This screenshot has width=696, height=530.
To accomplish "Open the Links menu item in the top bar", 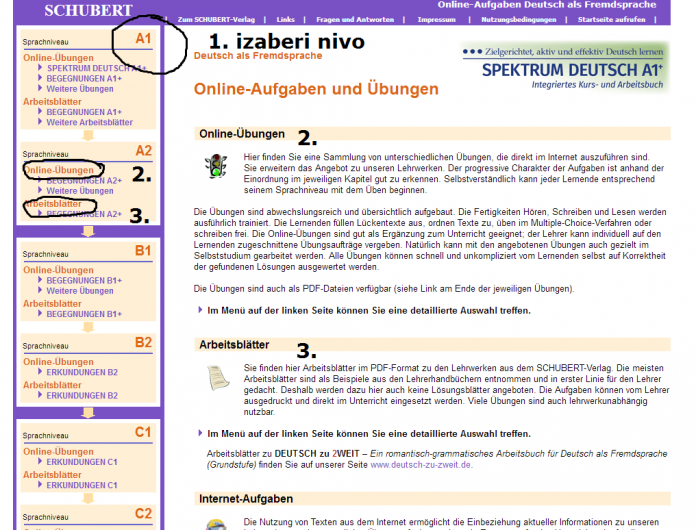I will coord(285,19).
